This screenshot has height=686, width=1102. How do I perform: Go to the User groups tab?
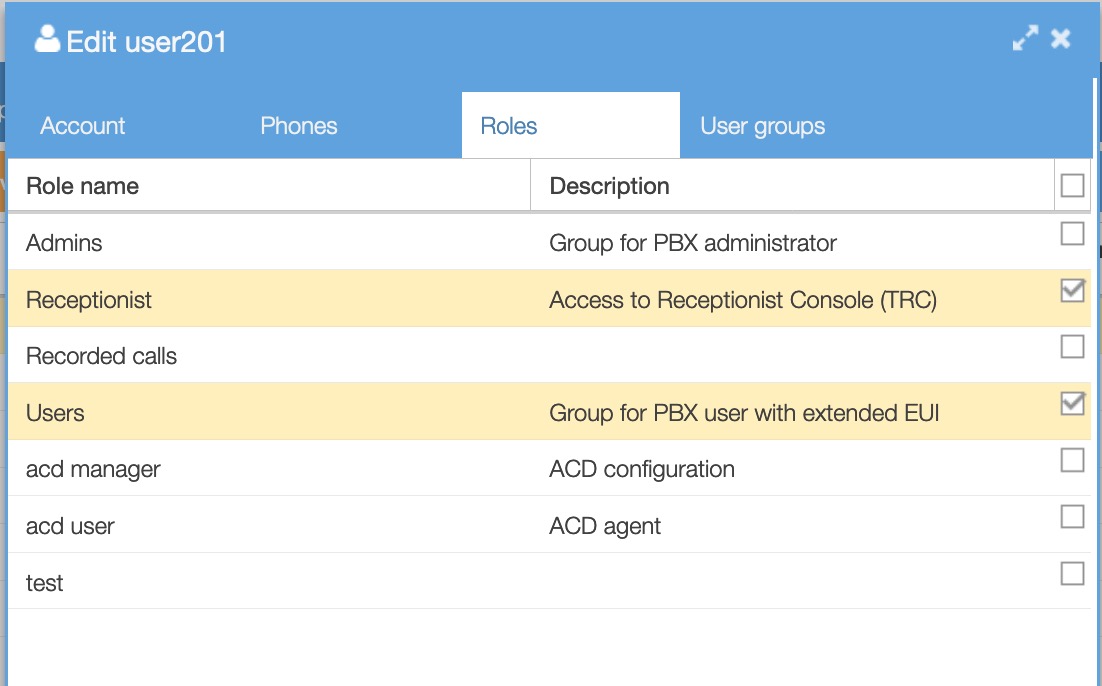[763, 126]
